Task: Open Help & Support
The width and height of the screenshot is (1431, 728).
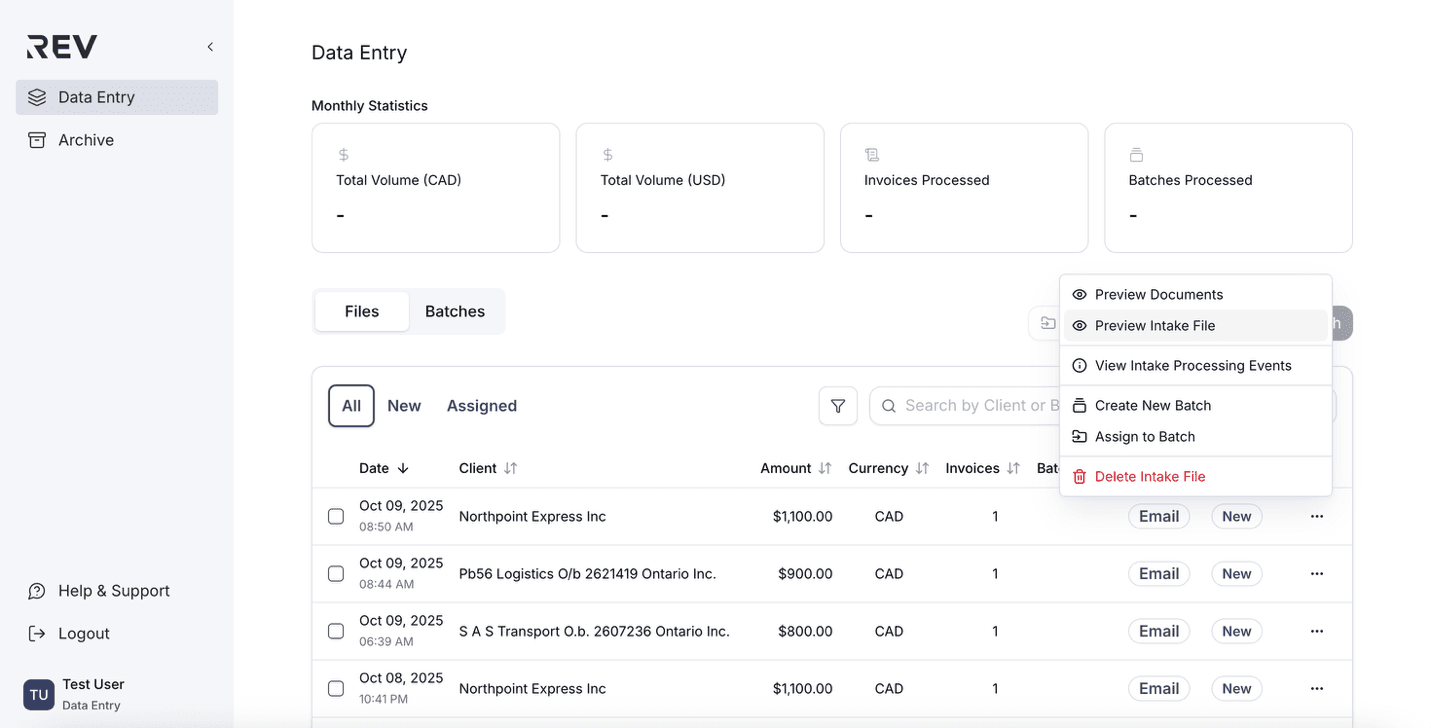Action: coord(113,591)
